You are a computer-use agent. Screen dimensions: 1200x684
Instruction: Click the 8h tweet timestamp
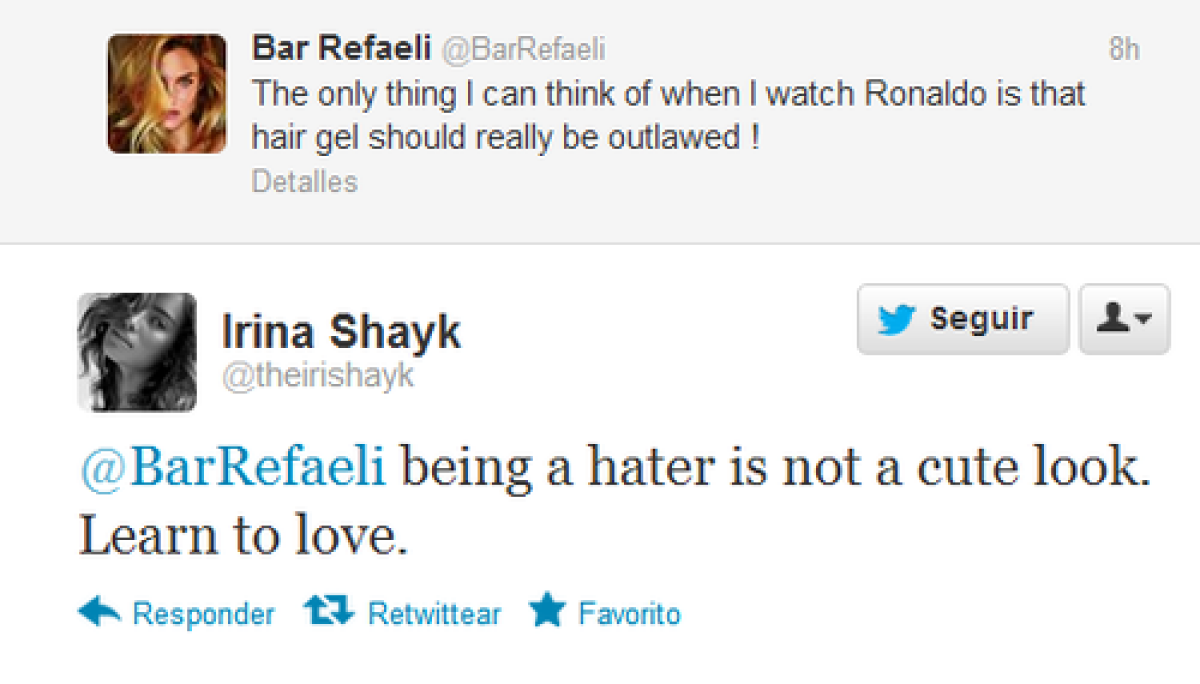[1124, 50]
